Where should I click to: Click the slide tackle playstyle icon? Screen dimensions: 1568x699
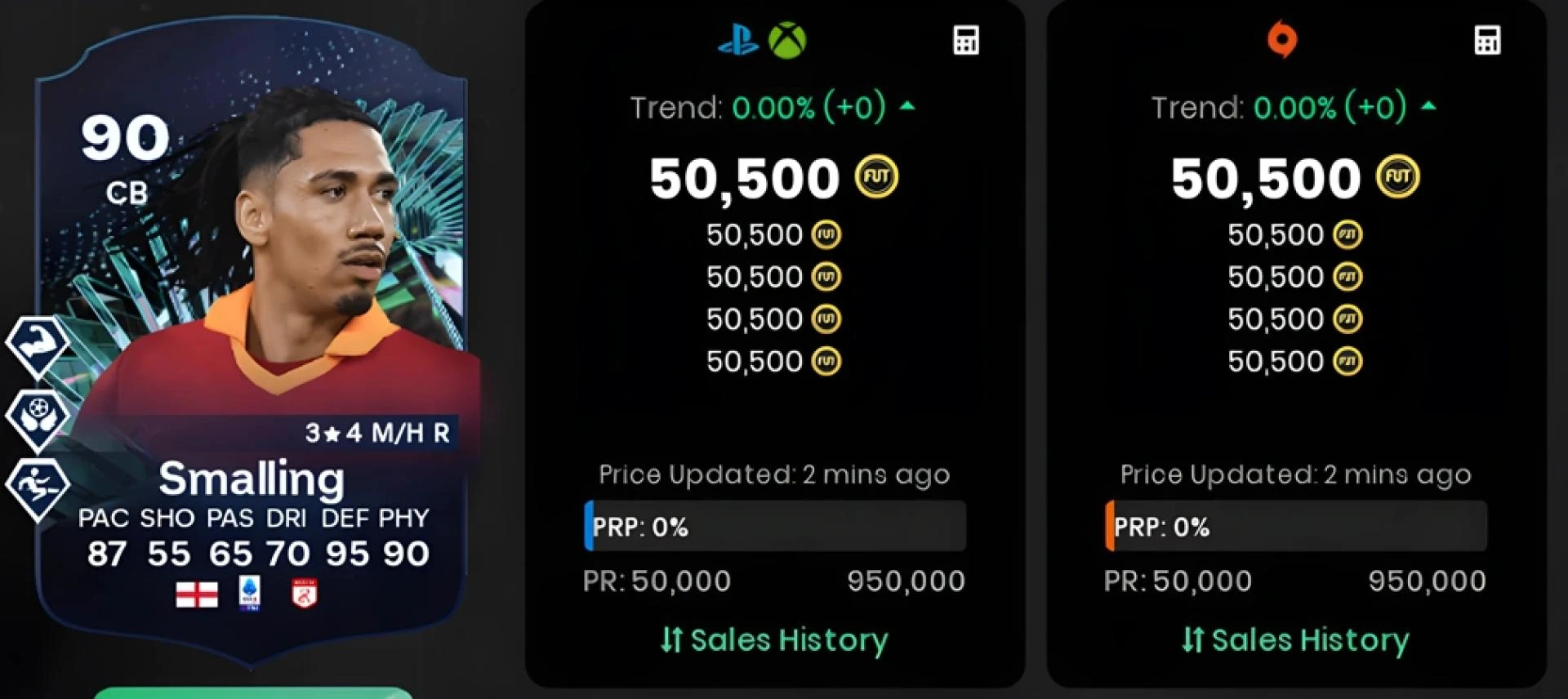tap(37, 488)
